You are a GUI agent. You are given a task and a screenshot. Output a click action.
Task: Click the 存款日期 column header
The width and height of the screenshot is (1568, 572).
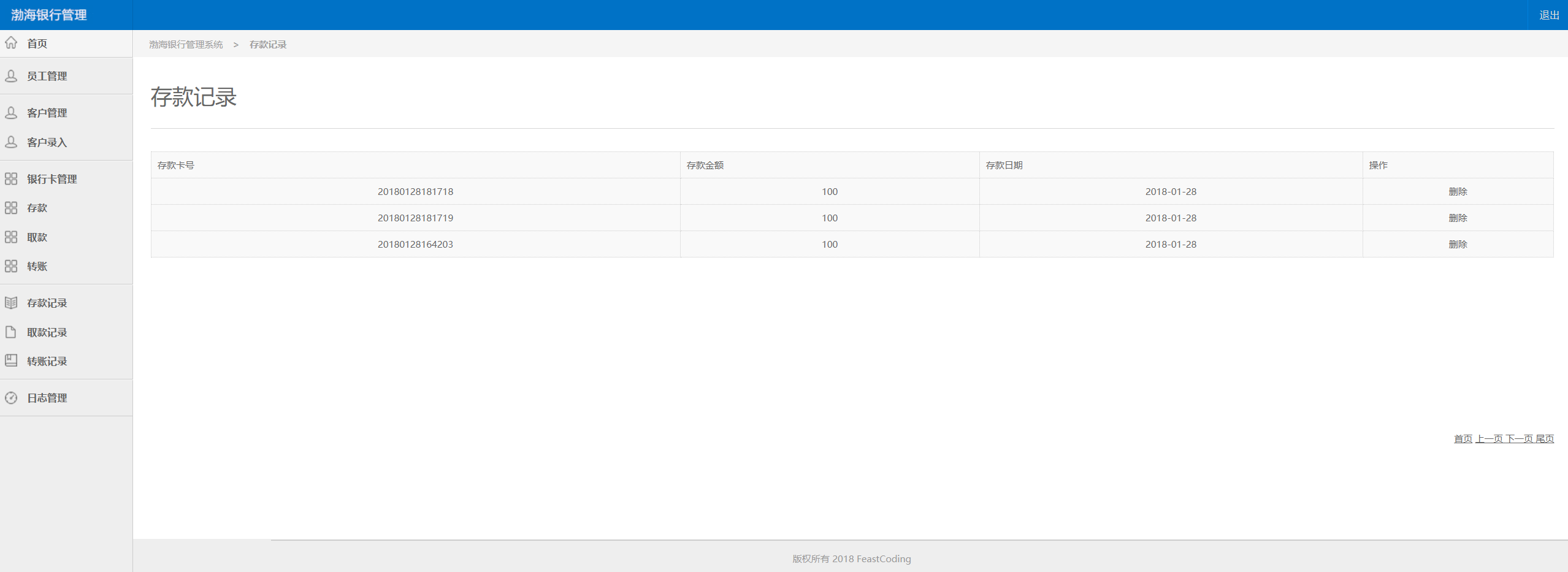point(1004,166)
